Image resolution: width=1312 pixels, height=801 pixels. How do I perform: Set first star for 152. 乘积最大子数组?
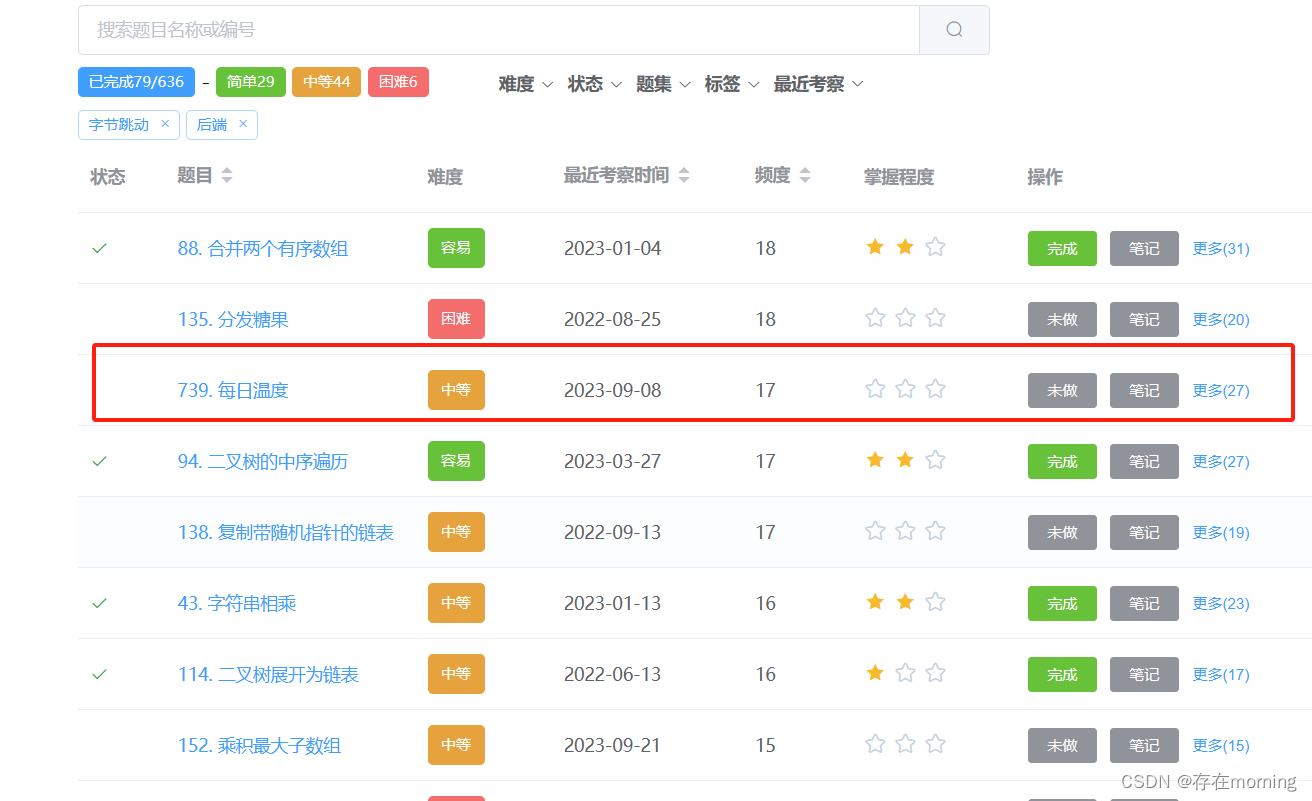875,744
